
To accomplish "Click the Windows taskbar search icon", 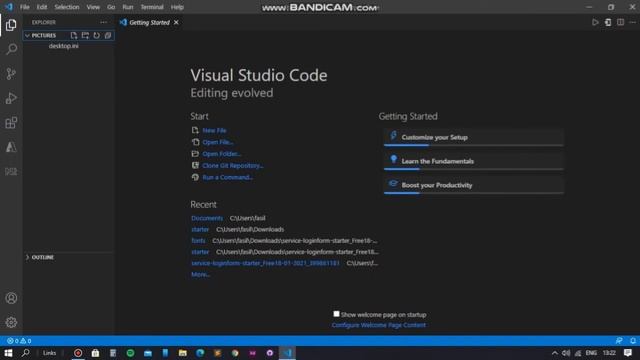I will (26, 353).
